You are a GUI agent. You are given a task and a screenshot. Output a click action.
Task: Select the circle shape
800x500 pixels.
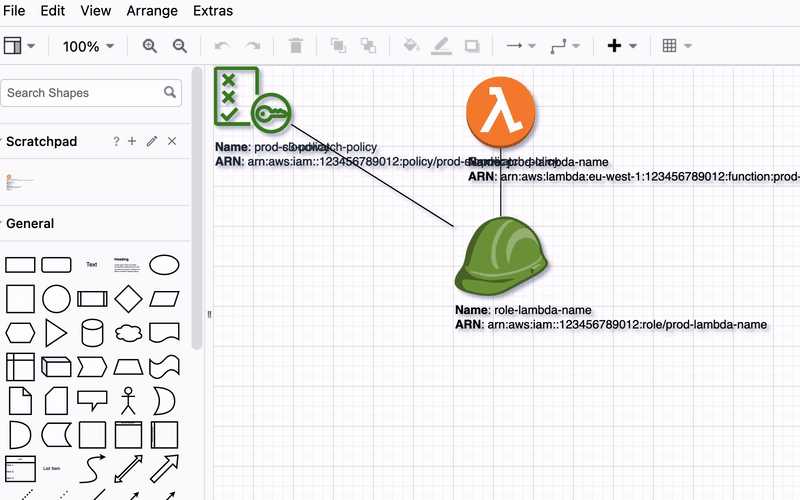56,299
